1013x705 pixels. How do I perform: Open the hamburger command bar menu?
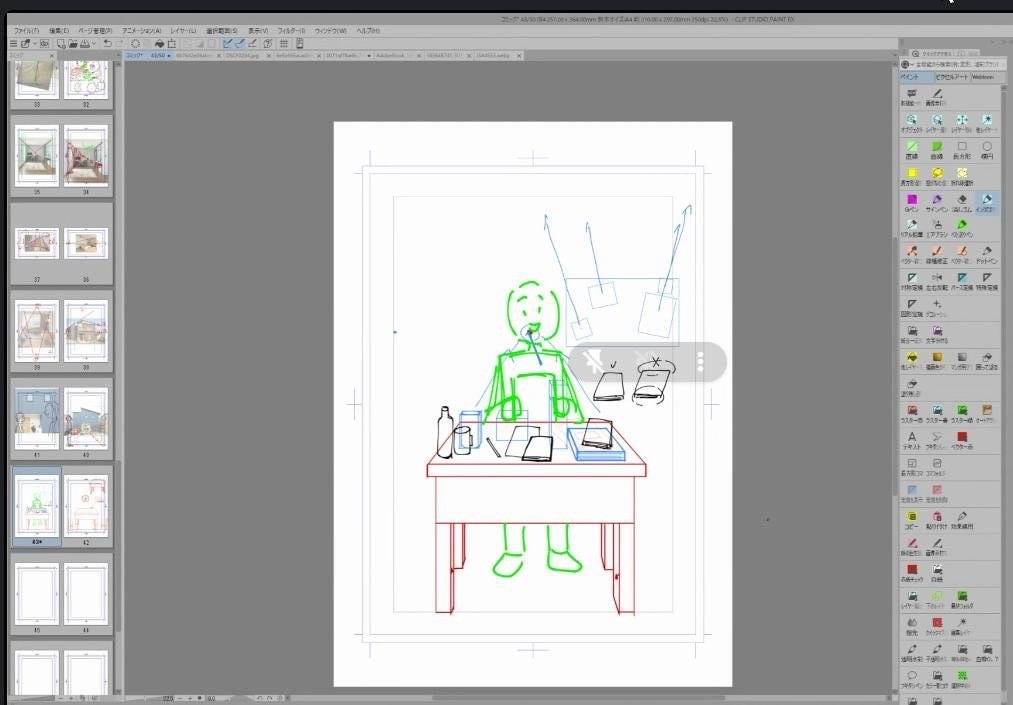pos(13,44)
